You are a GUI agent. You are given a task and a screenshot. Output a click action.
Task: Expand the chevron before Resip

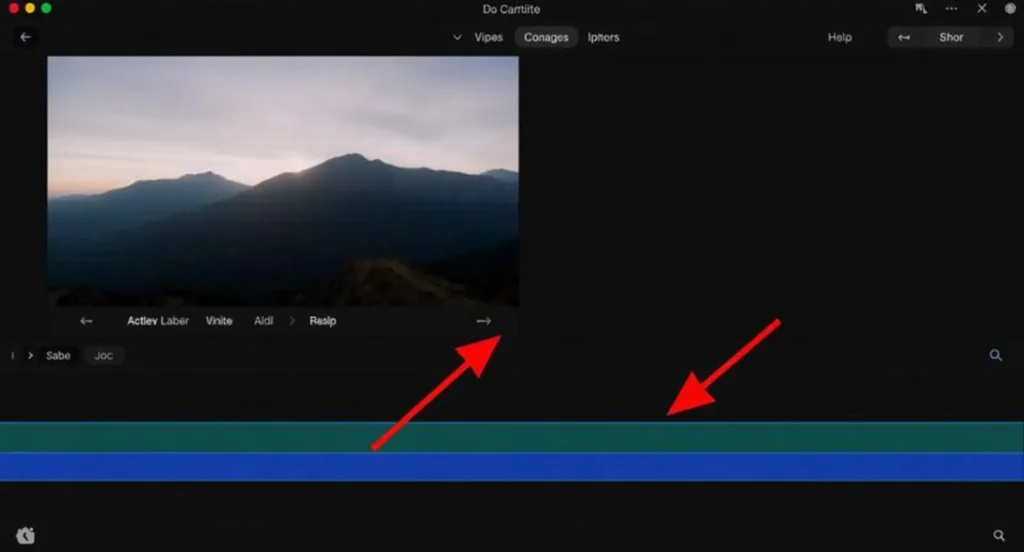tap(292, 321)
